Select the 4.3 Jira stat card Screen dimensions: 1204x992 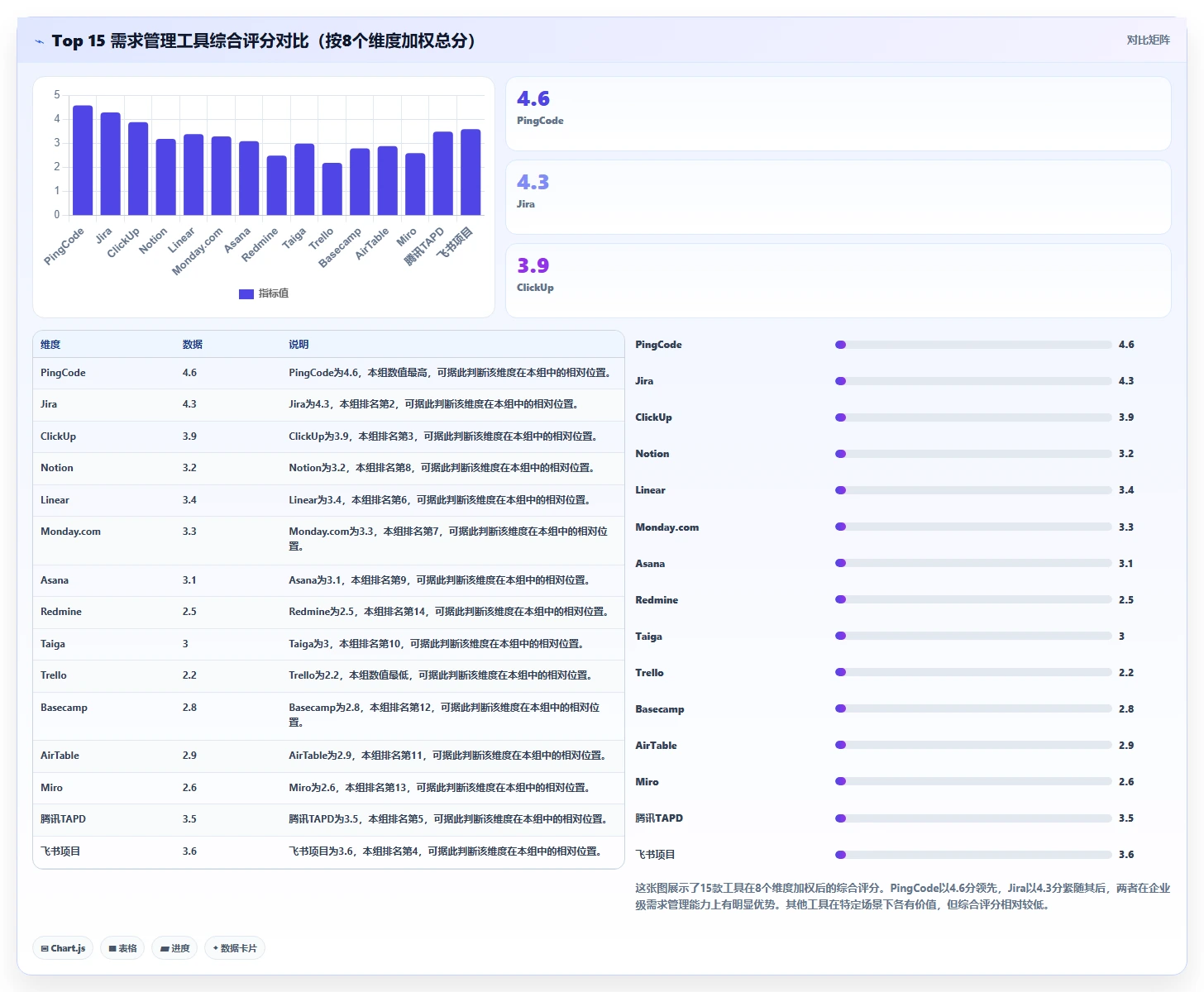838,197
